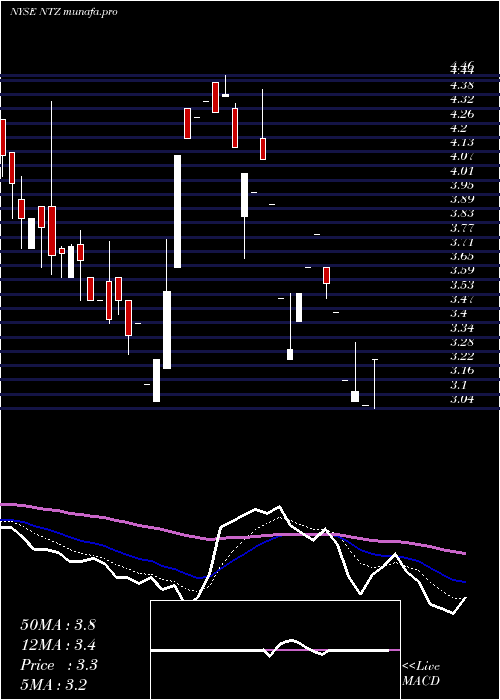Click the 3.59 price axis label
This screenshot has height=700, width=500.
click(462, 271)
